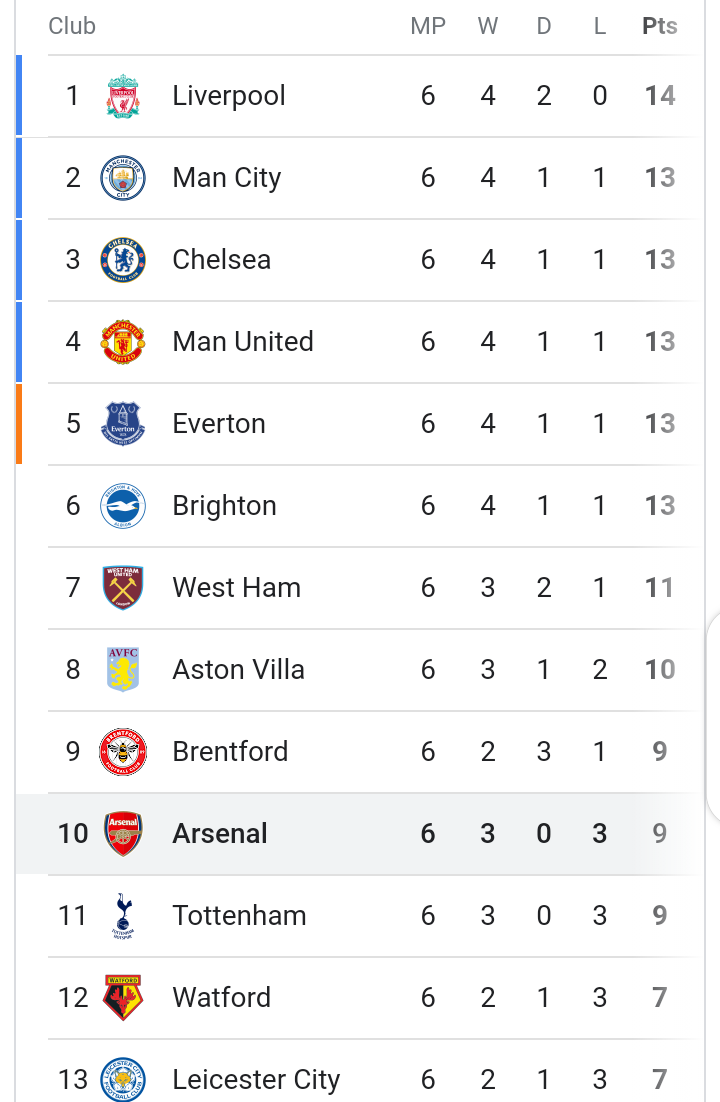Click the Arsenal cannon crest
This screenshot has width=720, height=1102.
(123, 834)
